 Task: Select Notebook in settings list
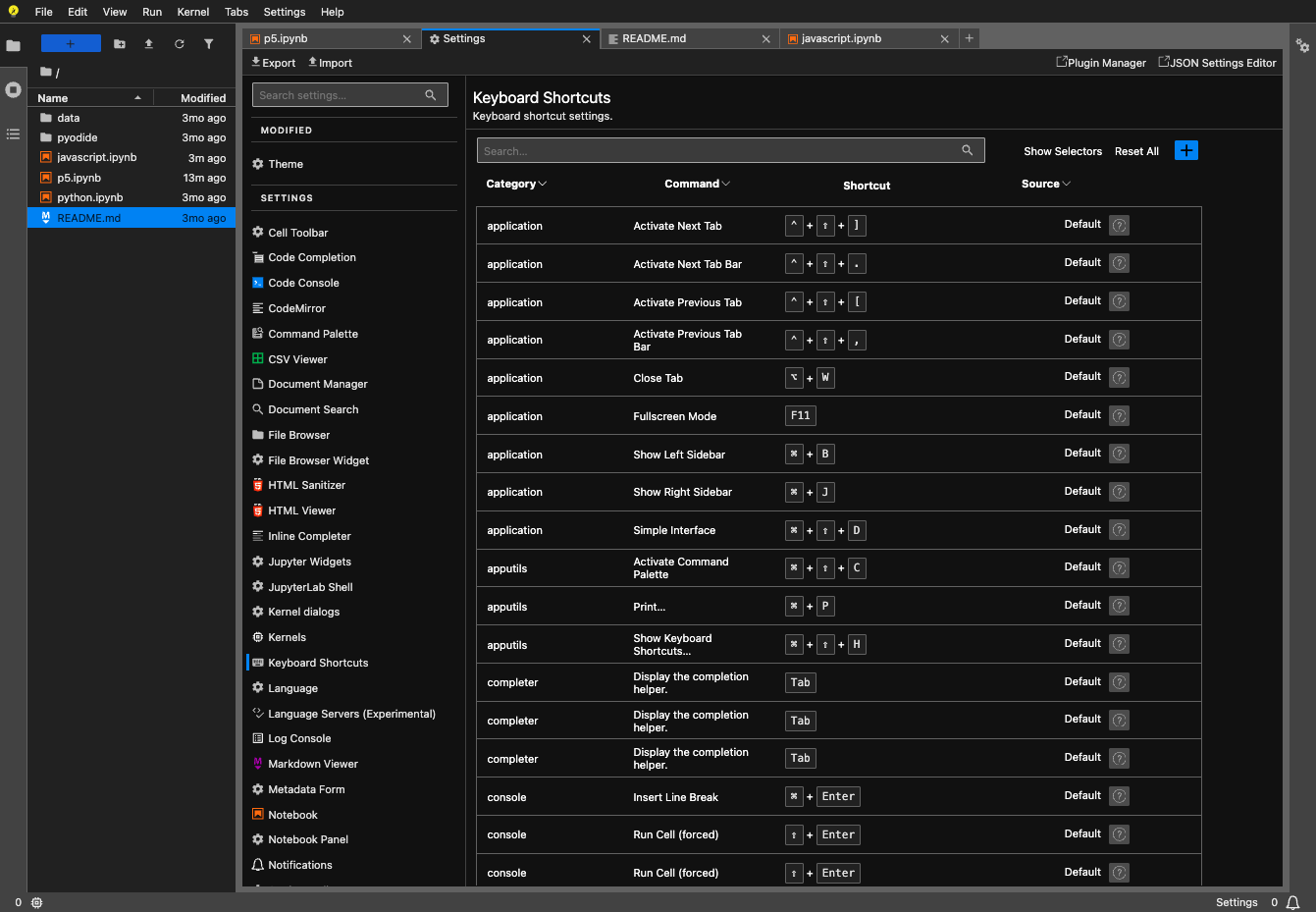(292, 815)
